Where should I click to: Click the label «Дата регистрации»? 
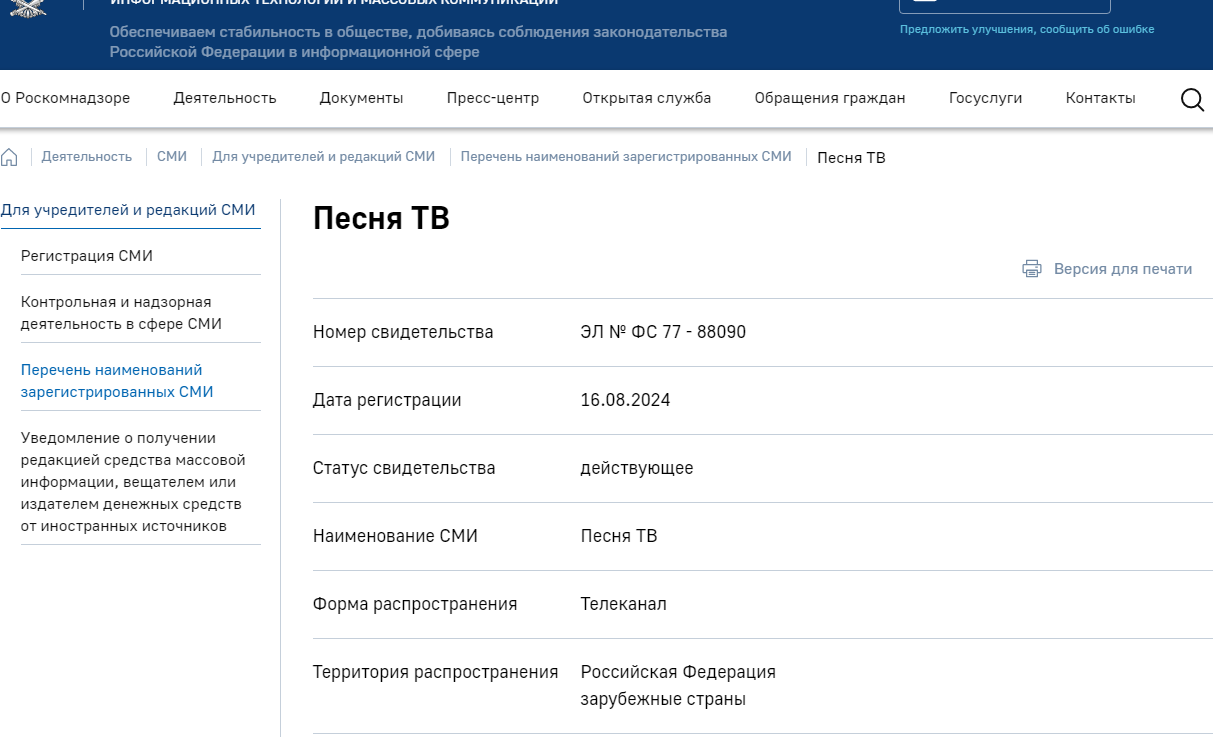(387, 400)
